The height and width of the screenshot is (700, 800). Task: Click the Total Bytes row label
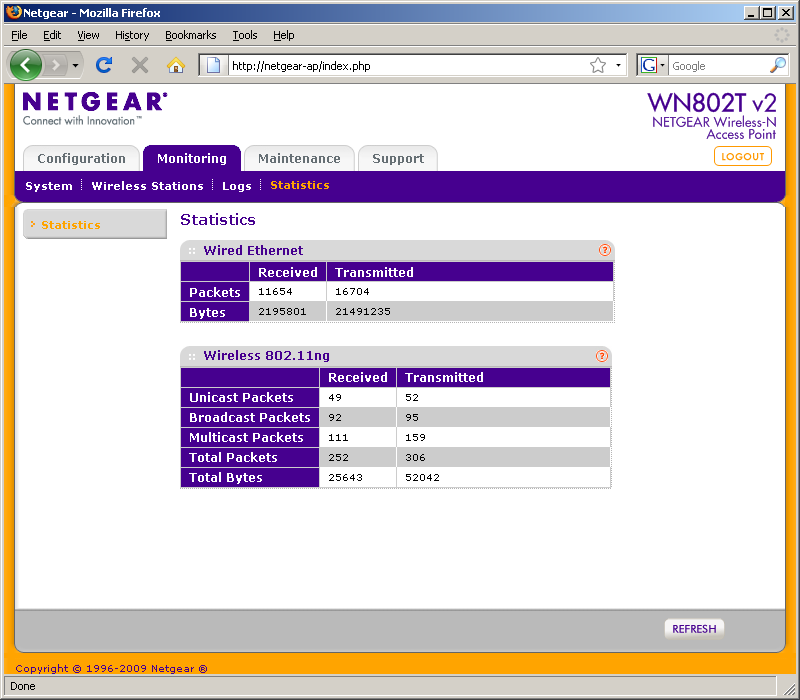(226, 478)
